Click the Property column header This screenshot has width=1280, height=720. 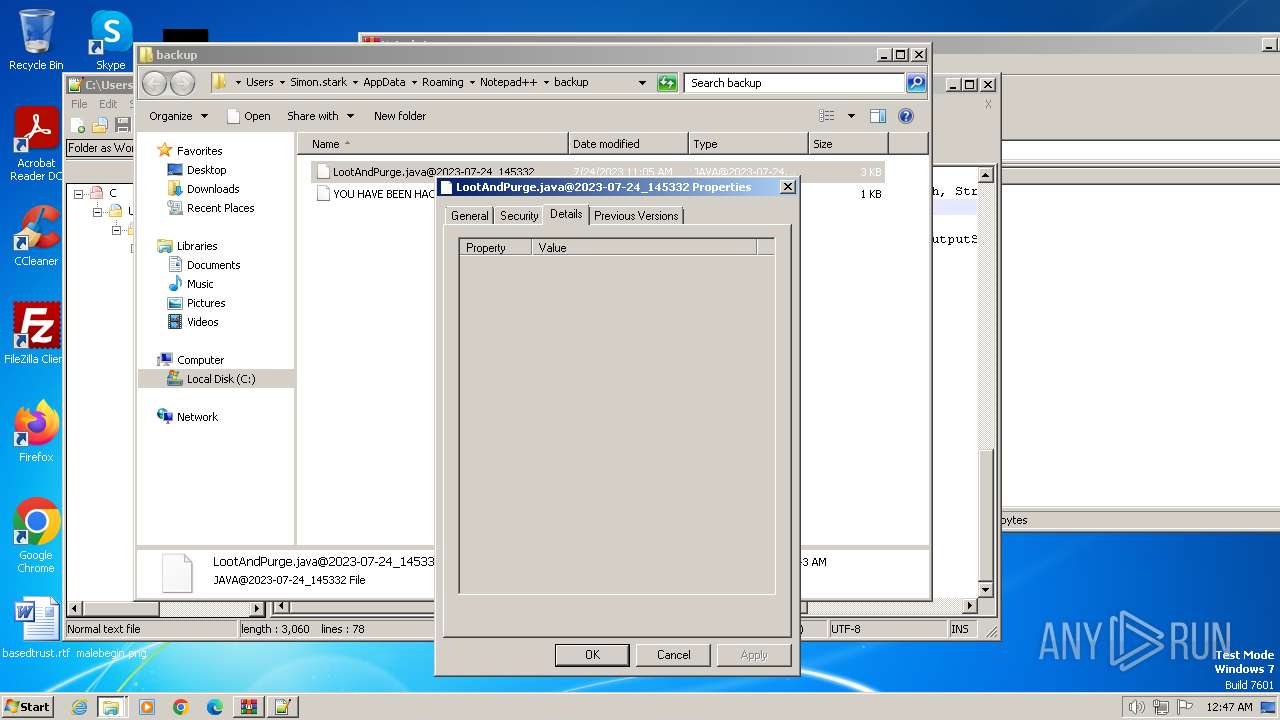pos(495,247)
